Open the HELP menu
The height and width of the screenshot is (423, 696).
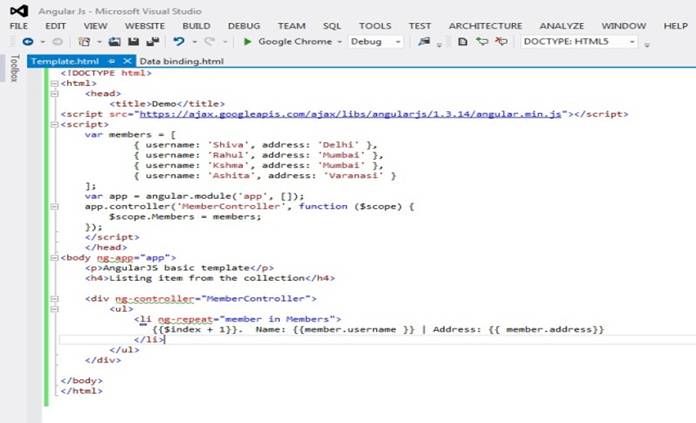[x=676, y=26]
